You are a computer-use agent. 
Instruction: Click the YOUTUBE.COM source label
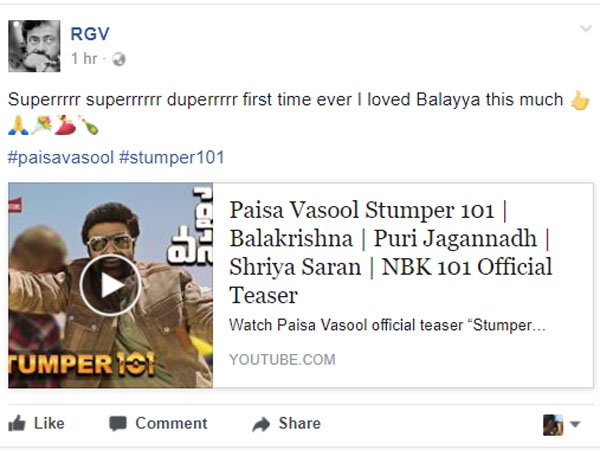[x=282, y=360]
